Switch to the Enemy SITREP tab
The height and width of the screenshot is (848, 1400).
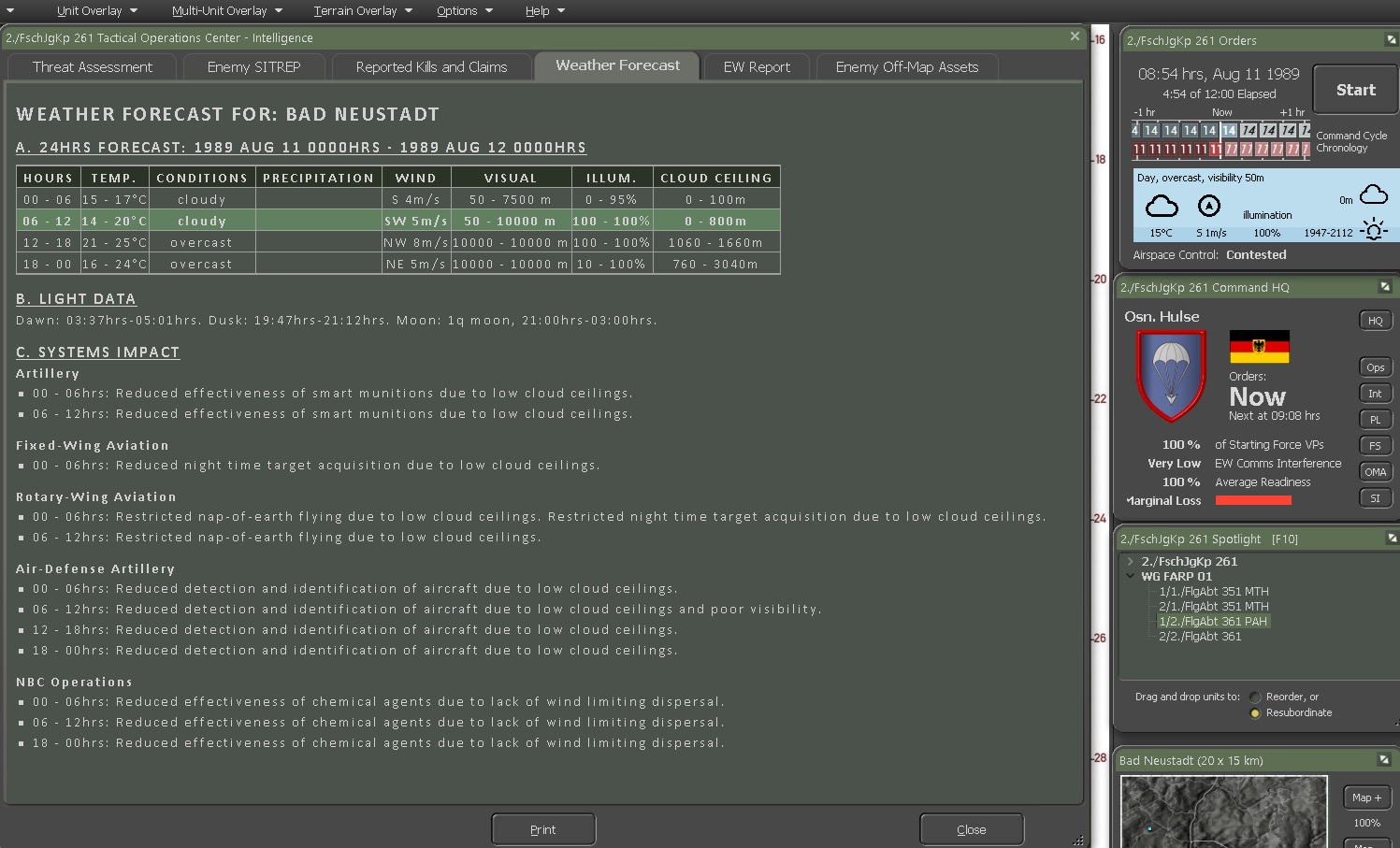(253, 67)
